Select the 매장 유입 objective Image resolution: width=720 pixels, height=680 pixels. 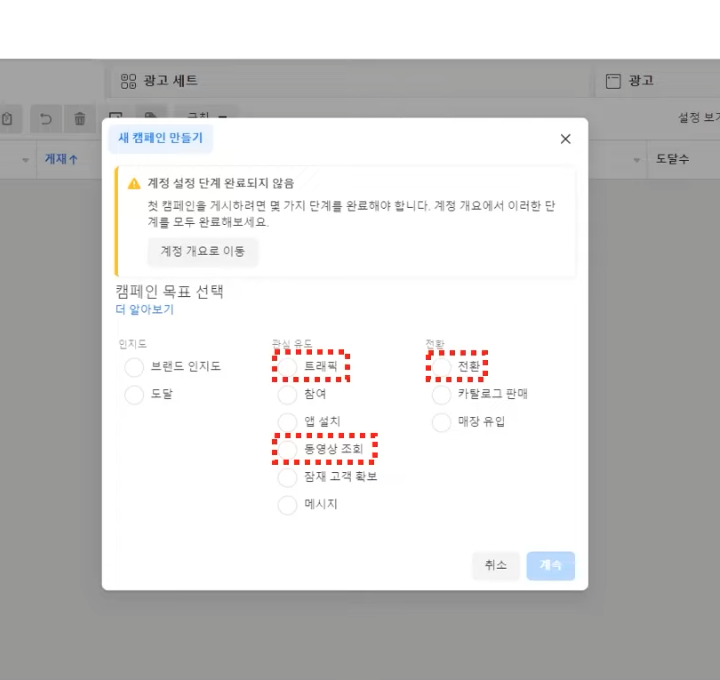pyautogui.click(x=442, y=422)
